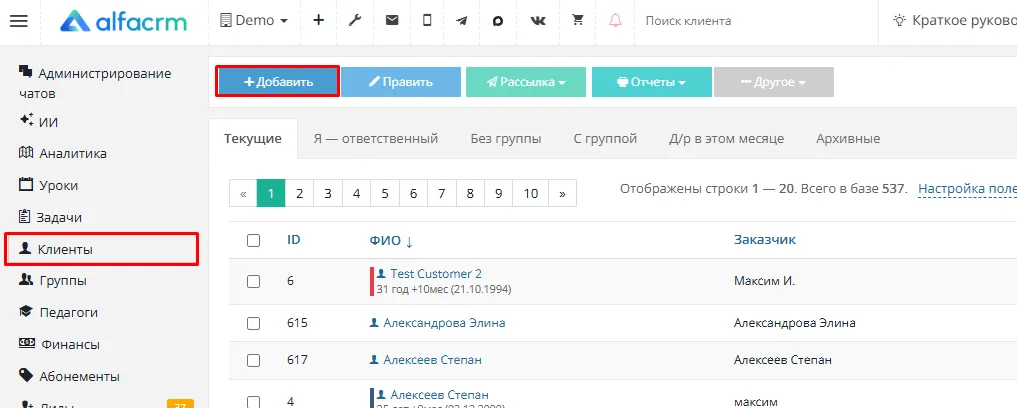
Task: Click the mobile phone icon
Action: [427, 21]
